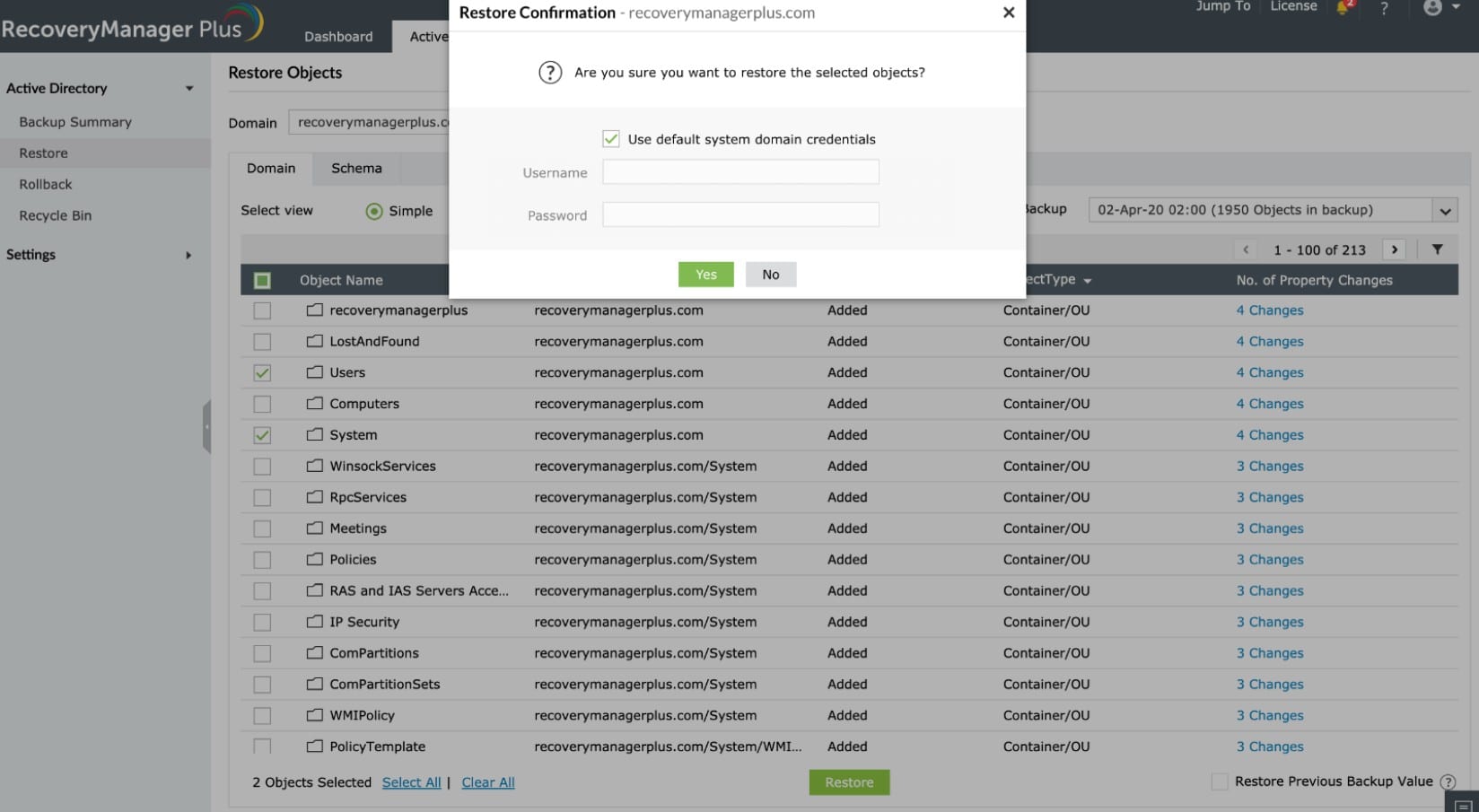Image resolution: width=1479 pixels, height=812 pixels.
Task: Go to previous page arrow
Action: [1246, 249]
